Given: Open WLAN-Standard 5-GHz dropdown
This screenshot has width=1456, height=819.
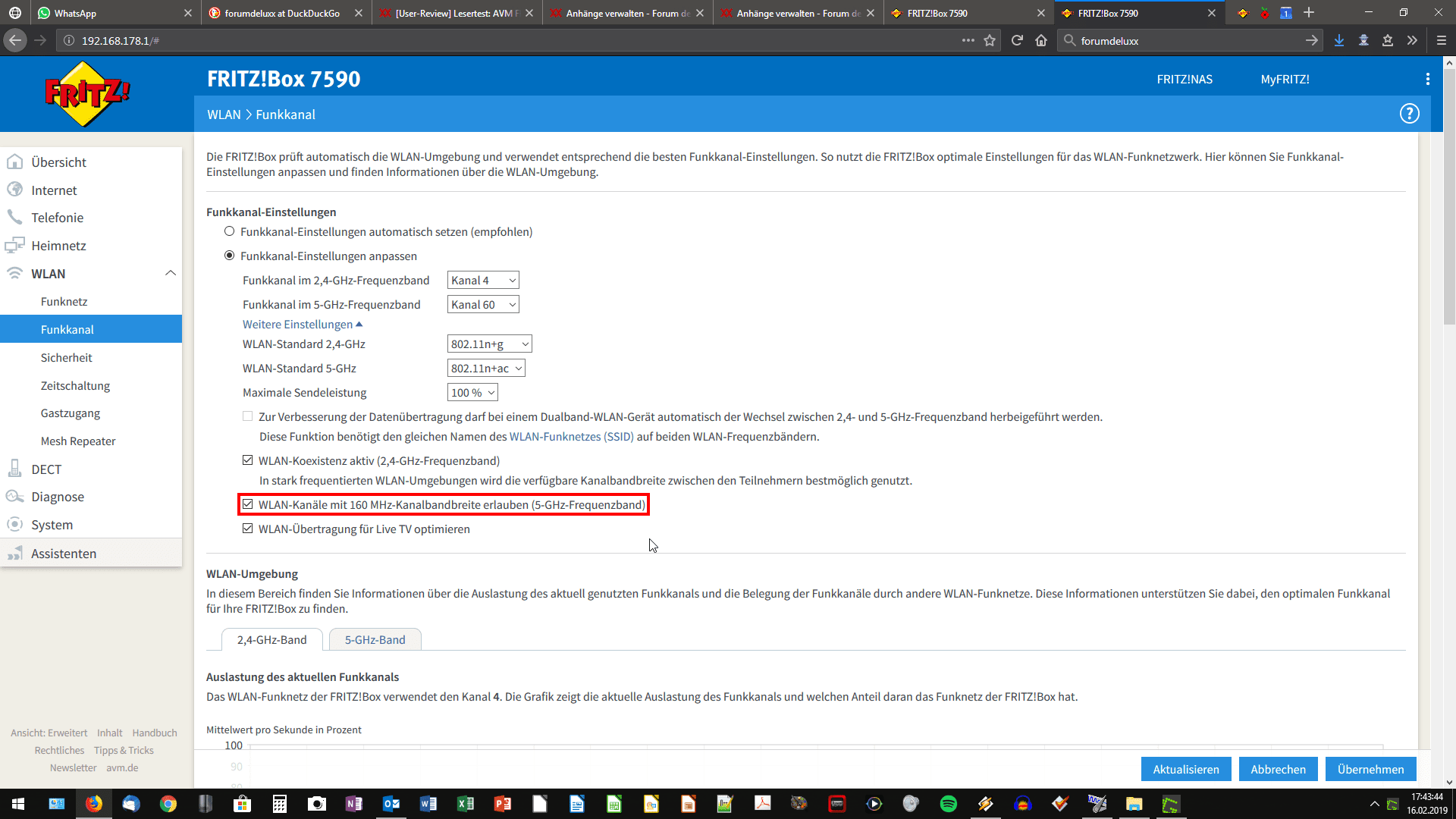Looking at the screenshot, I should (486, 369).
